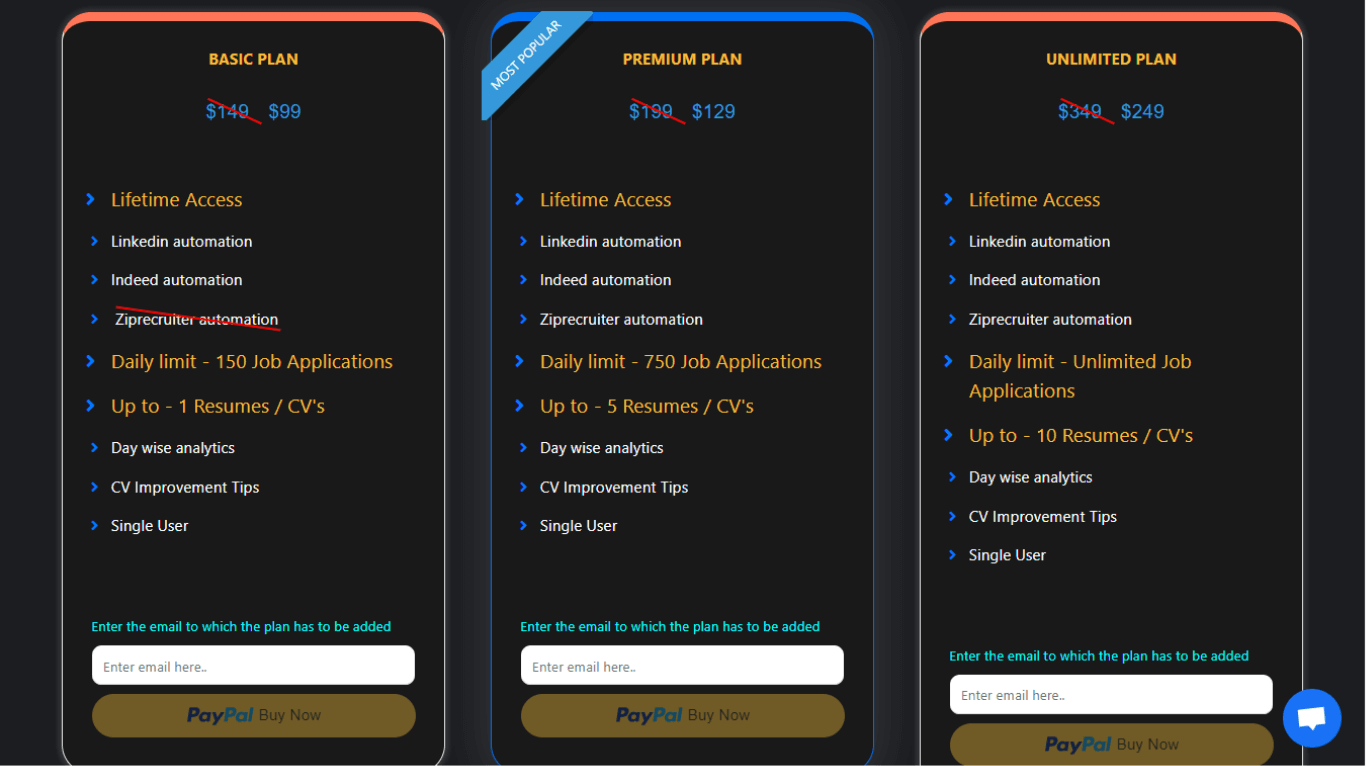This screenshot has width=1366, height=766.
Task: Click the email field in Unlimited Plan
Action: coord(1111,695)
